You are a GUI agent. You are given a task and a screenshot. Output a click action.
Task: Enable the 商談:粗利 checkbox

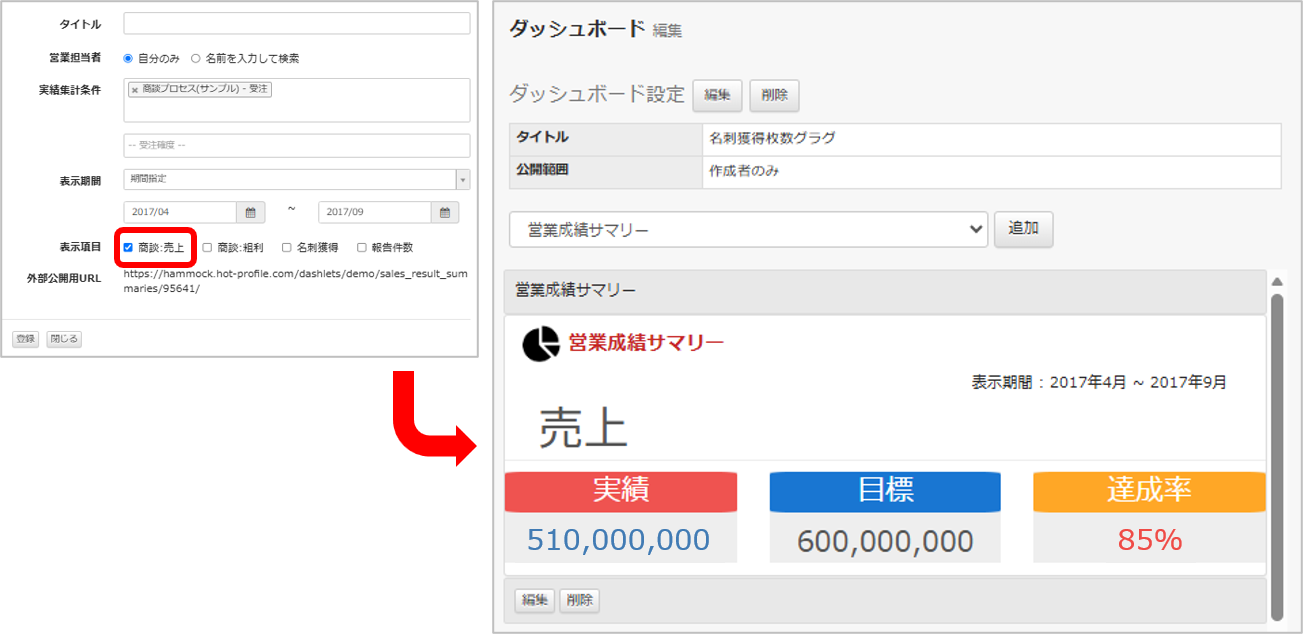point(207,247)
